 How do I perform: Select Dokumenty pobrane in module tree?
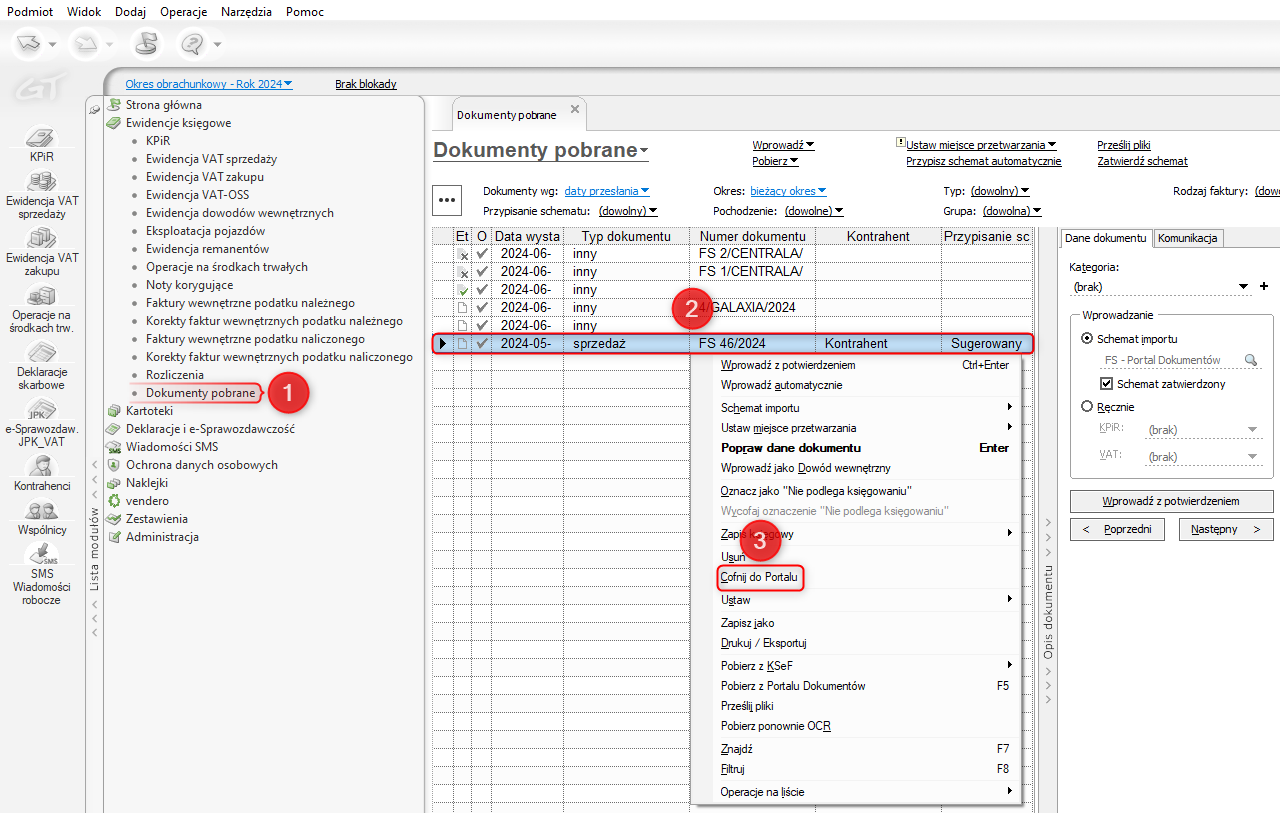coord(200,393)
